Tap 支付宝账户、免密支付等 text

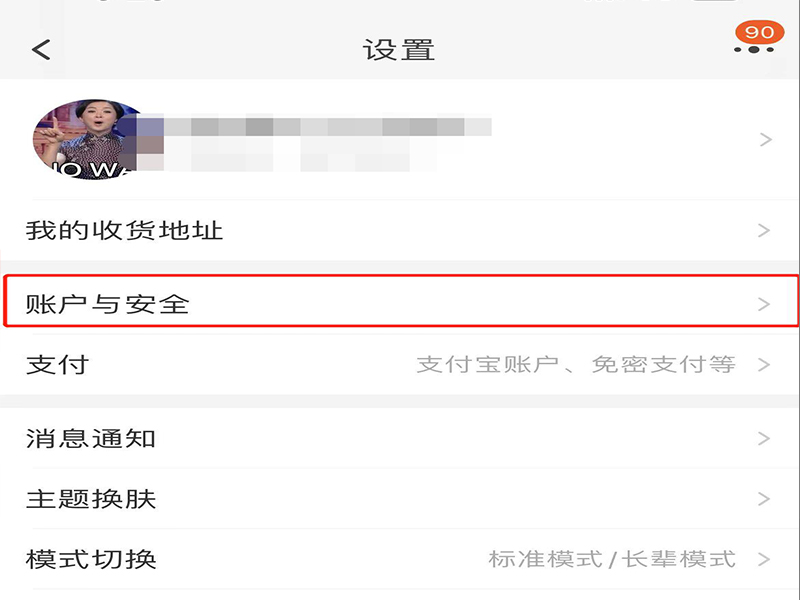tap(576, 364)
